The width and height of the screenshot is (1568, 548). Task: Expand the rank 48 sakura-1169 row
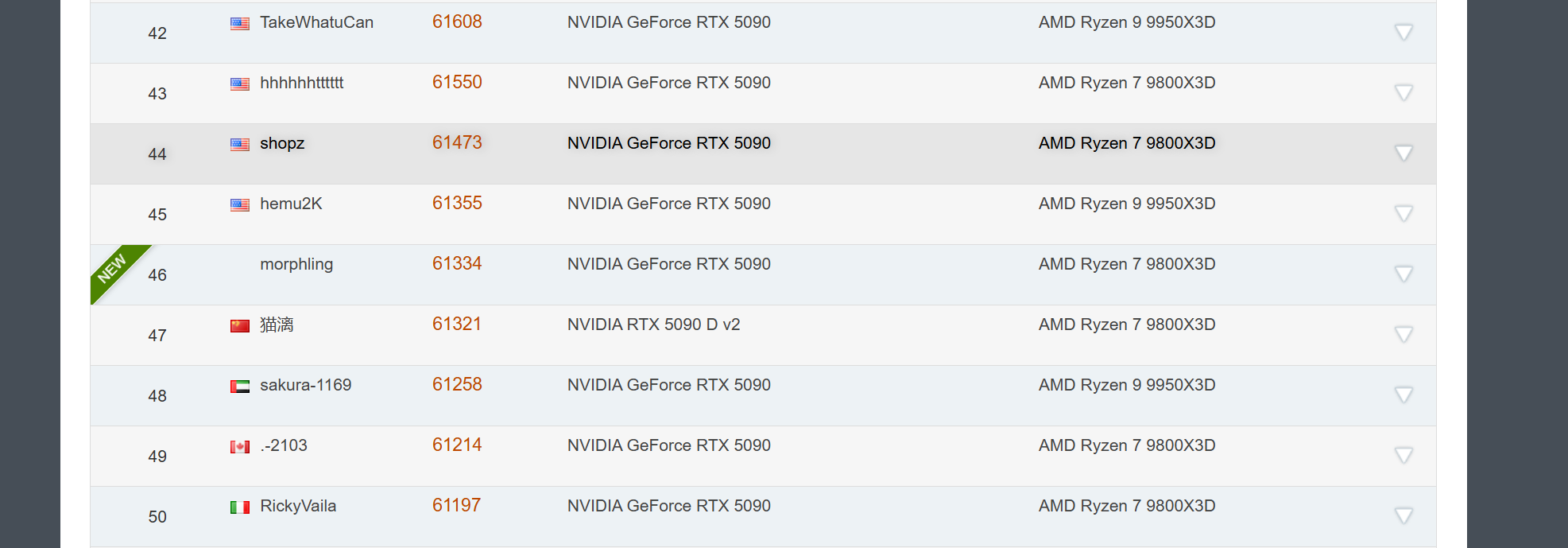click(1403, 395)
